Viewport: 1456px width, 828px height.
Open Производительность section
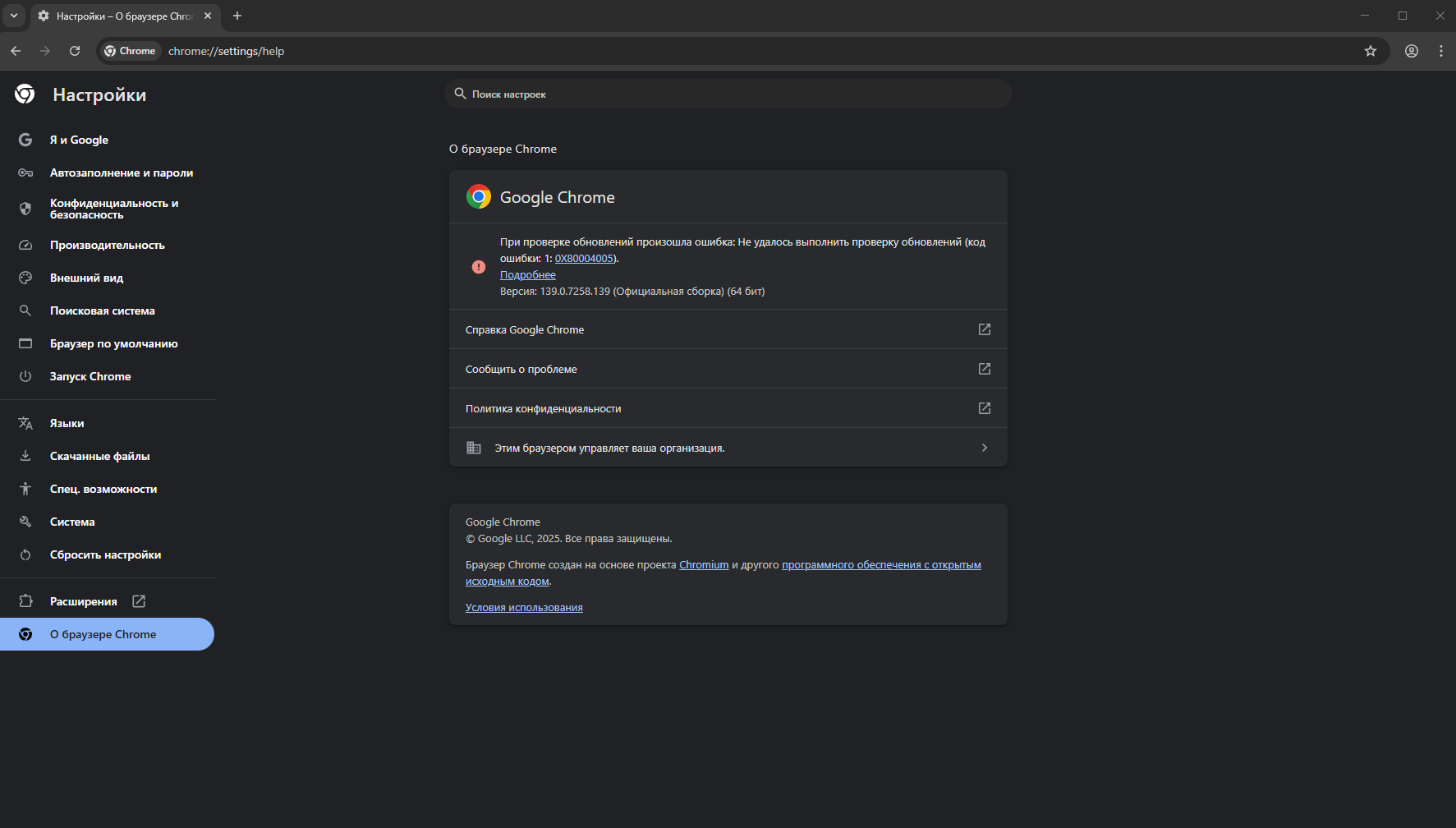coord(108,245)
